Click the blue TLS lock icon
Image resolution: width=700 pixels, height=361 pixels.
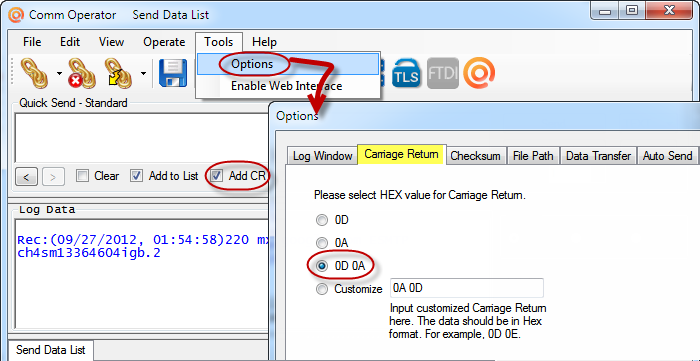coord(407,73)
